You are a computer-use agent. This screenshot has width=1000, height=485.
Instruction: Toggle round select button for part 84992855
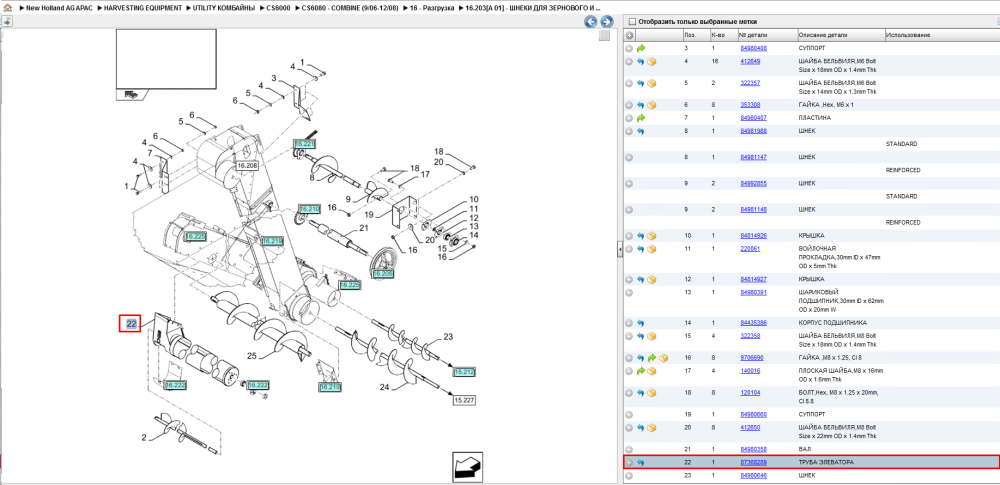pos(629,183)
